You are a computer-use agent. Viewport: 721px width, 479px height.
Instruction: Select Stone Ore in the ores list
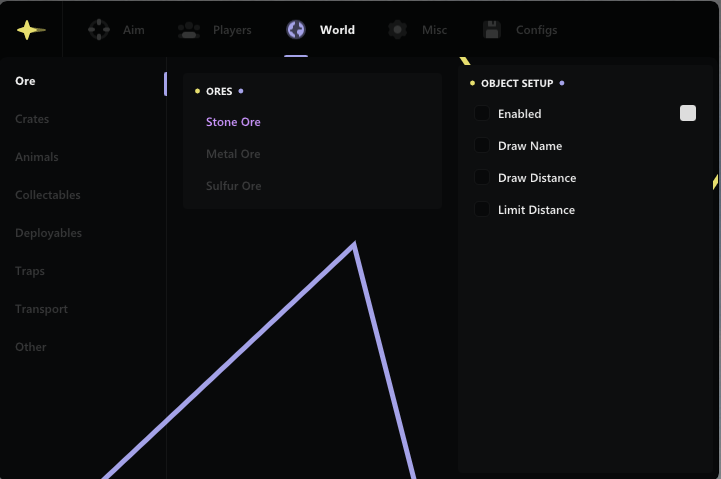coord(233,122)
